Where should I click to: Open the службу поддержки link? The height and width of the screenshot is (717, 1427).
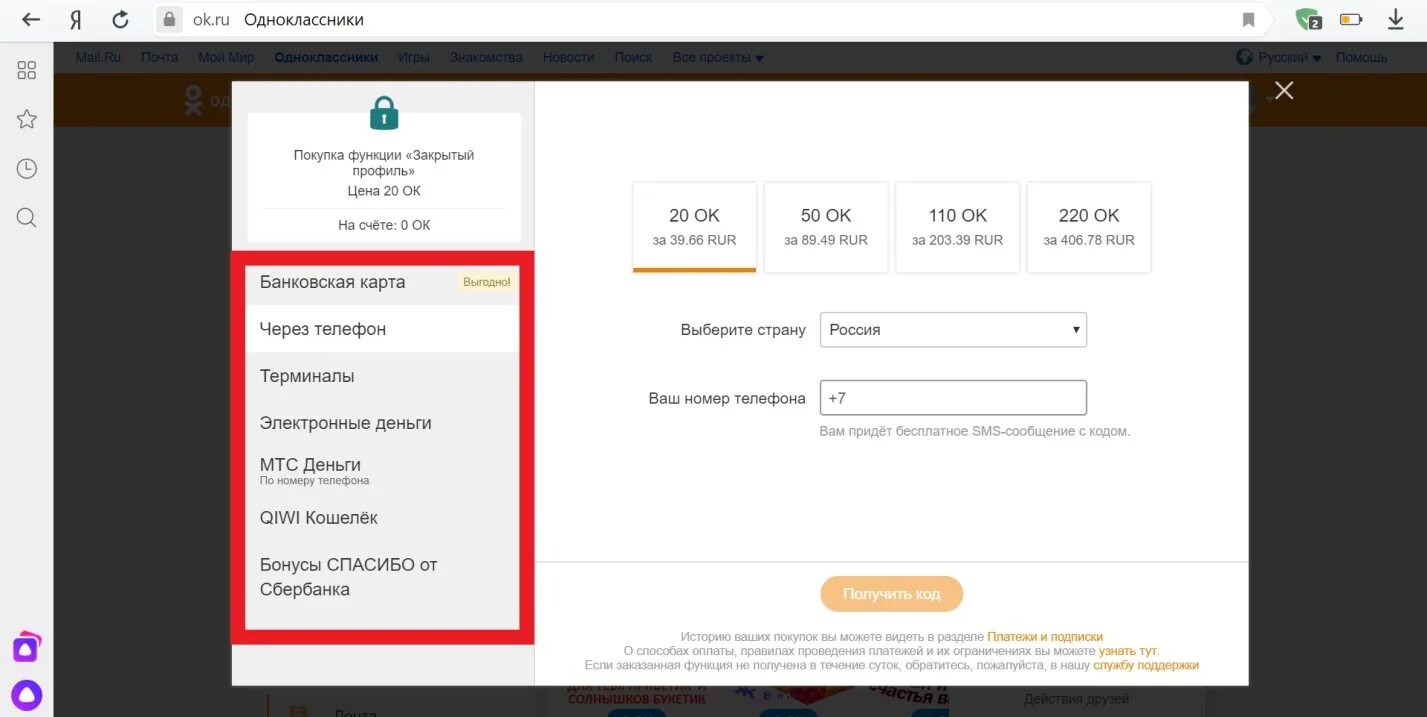click(1146, 665)
